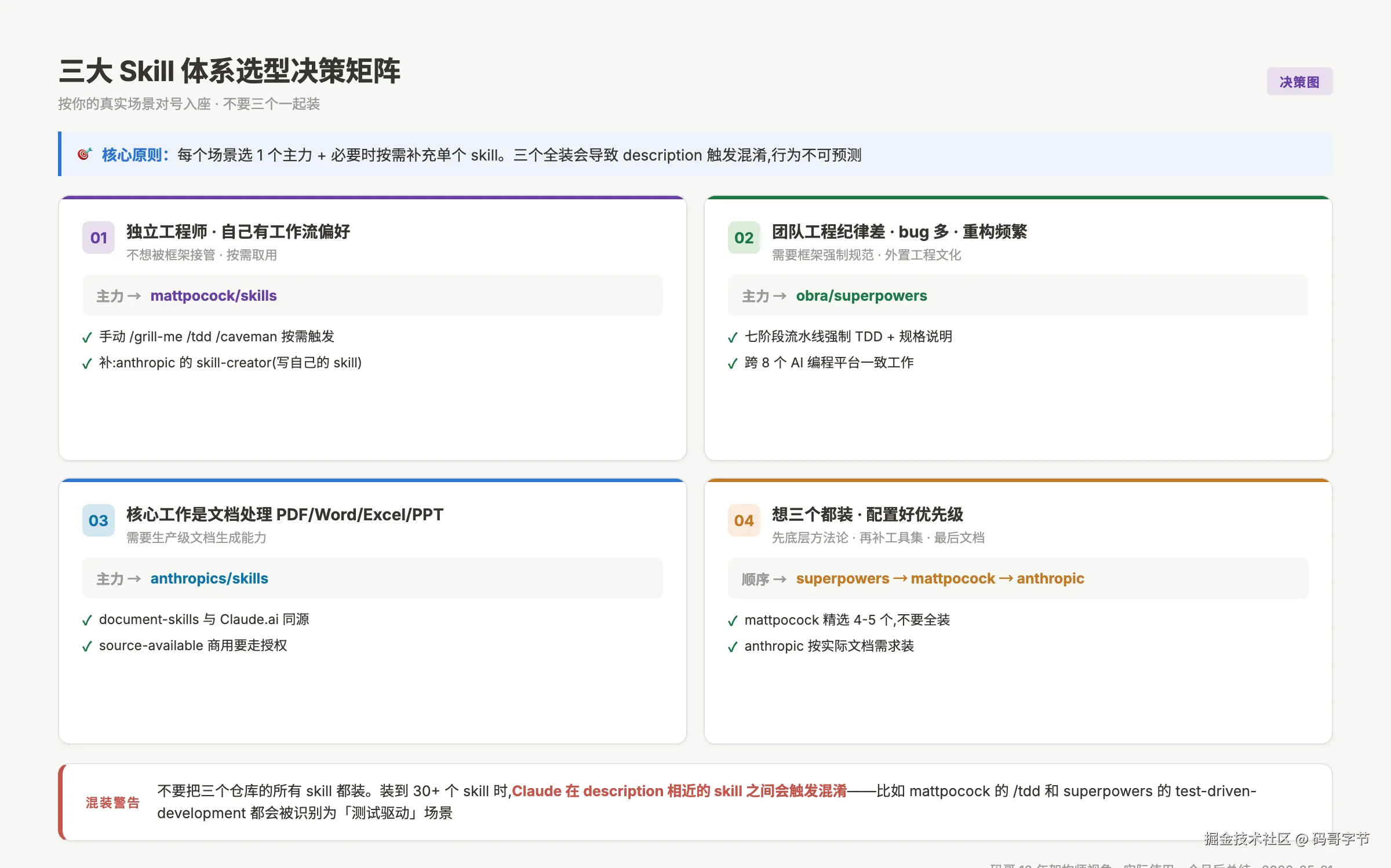Click the 决策图 badge

coord(1299,82)
